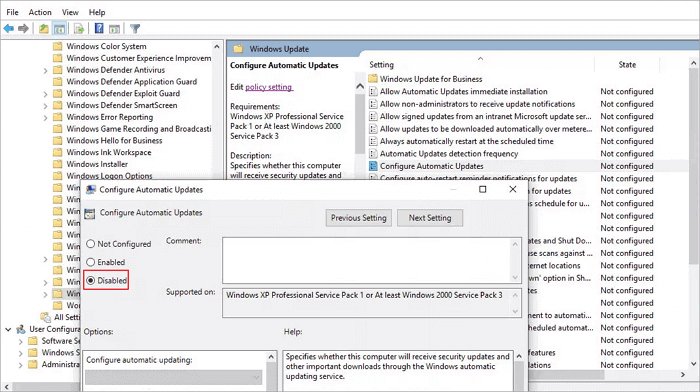The width and height of the screenshot is (700, 392).
Task: Click the Back arrow toolbar icon
Action: [8, 29]
